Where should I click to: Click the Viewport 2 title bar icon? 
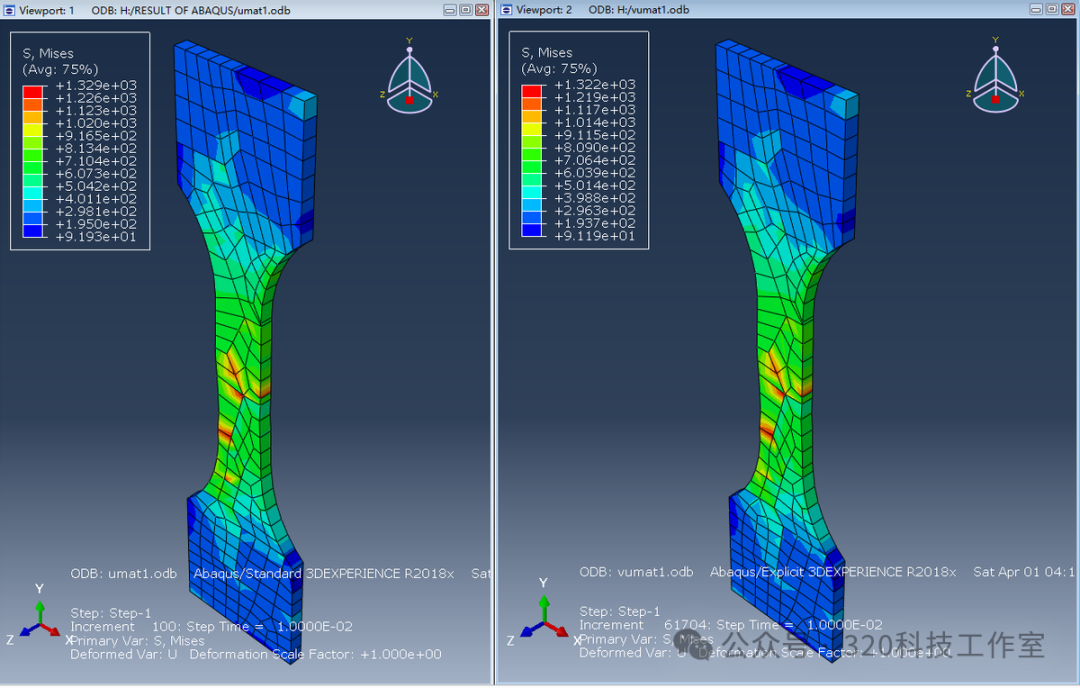506,9
